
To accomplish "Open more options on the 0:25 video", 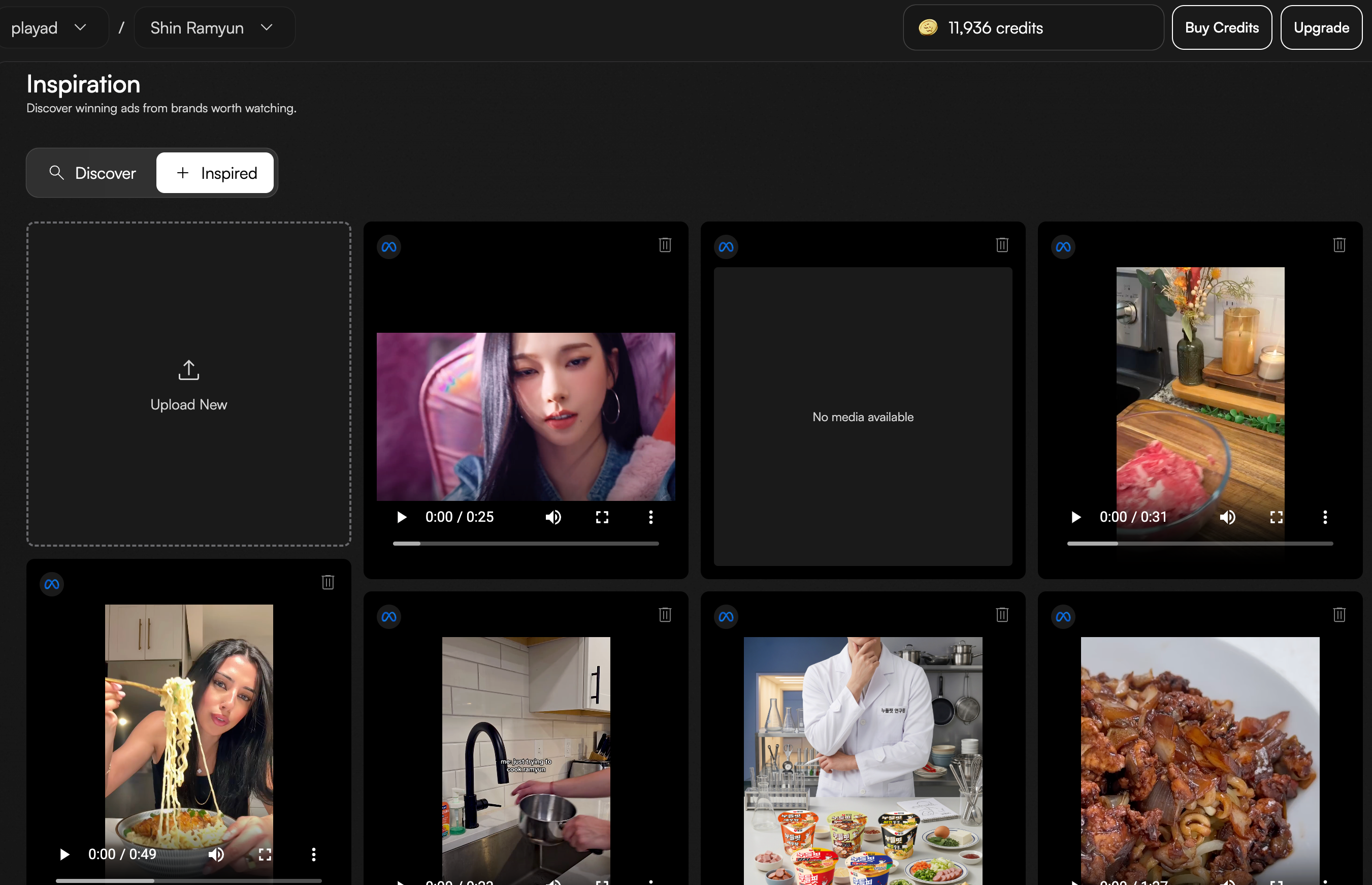I will click(650, 517).
